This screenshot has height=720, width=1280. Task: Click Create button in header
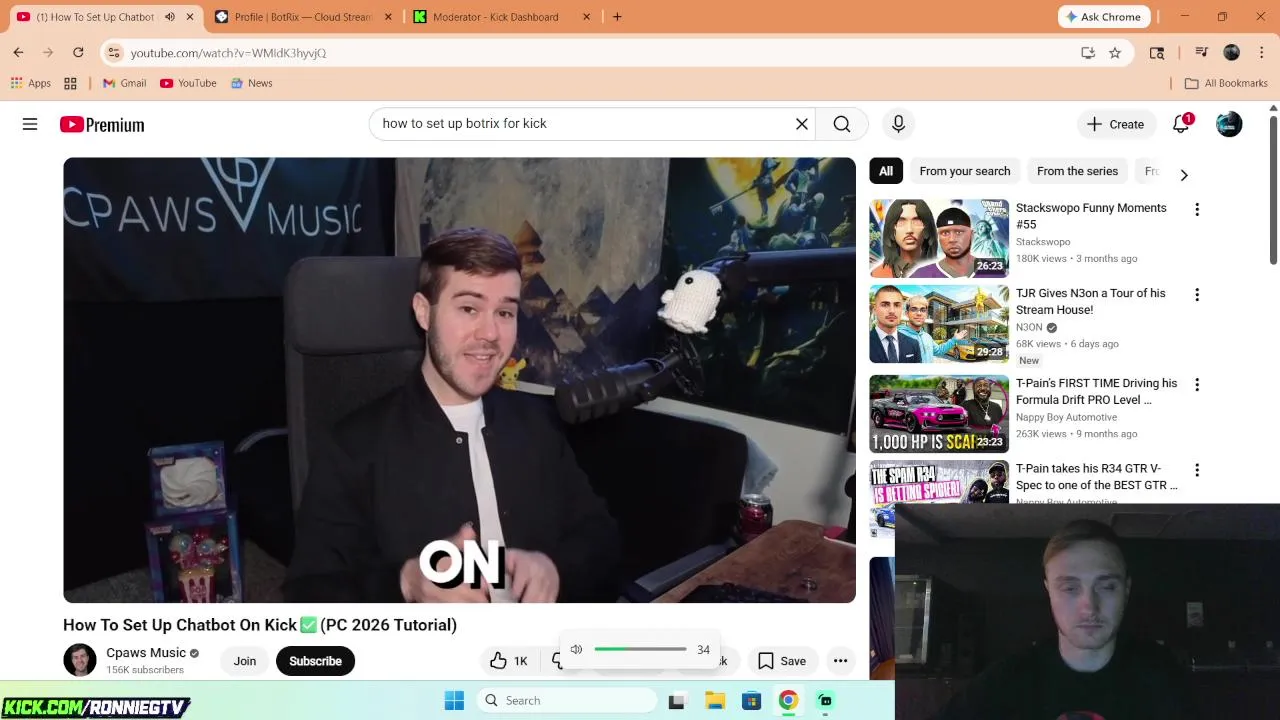[1116, 124]
